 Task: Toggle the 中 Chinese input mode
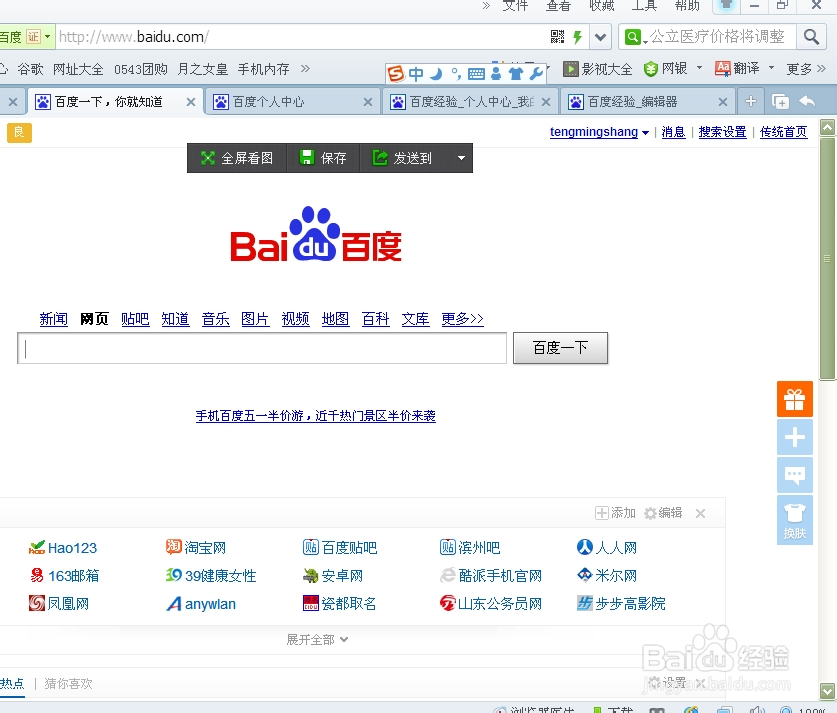pyautogui.click(x=416, y=74)
